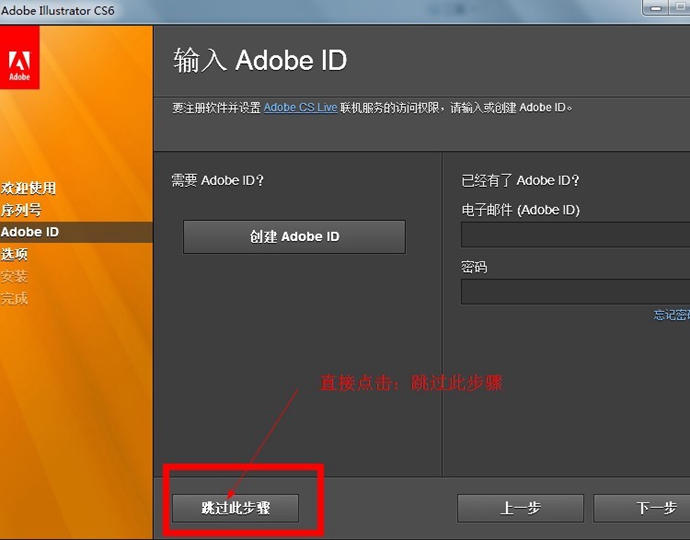Click the 已经有了 Adobe ID? label
The height and width of the screenshot is (540, 690).
[x=520, y=180]
